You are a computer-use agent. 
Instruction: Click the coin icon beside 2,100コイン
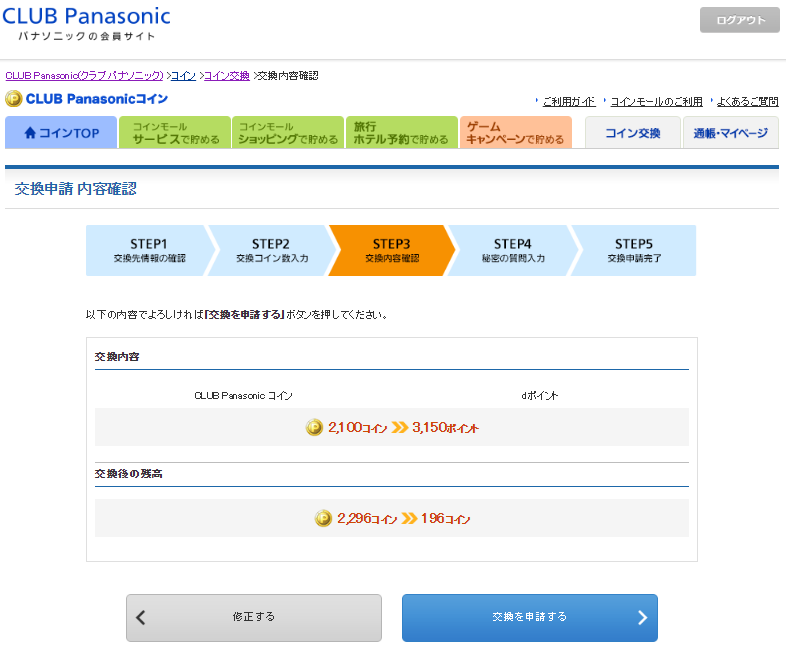[x=314, y=427]
